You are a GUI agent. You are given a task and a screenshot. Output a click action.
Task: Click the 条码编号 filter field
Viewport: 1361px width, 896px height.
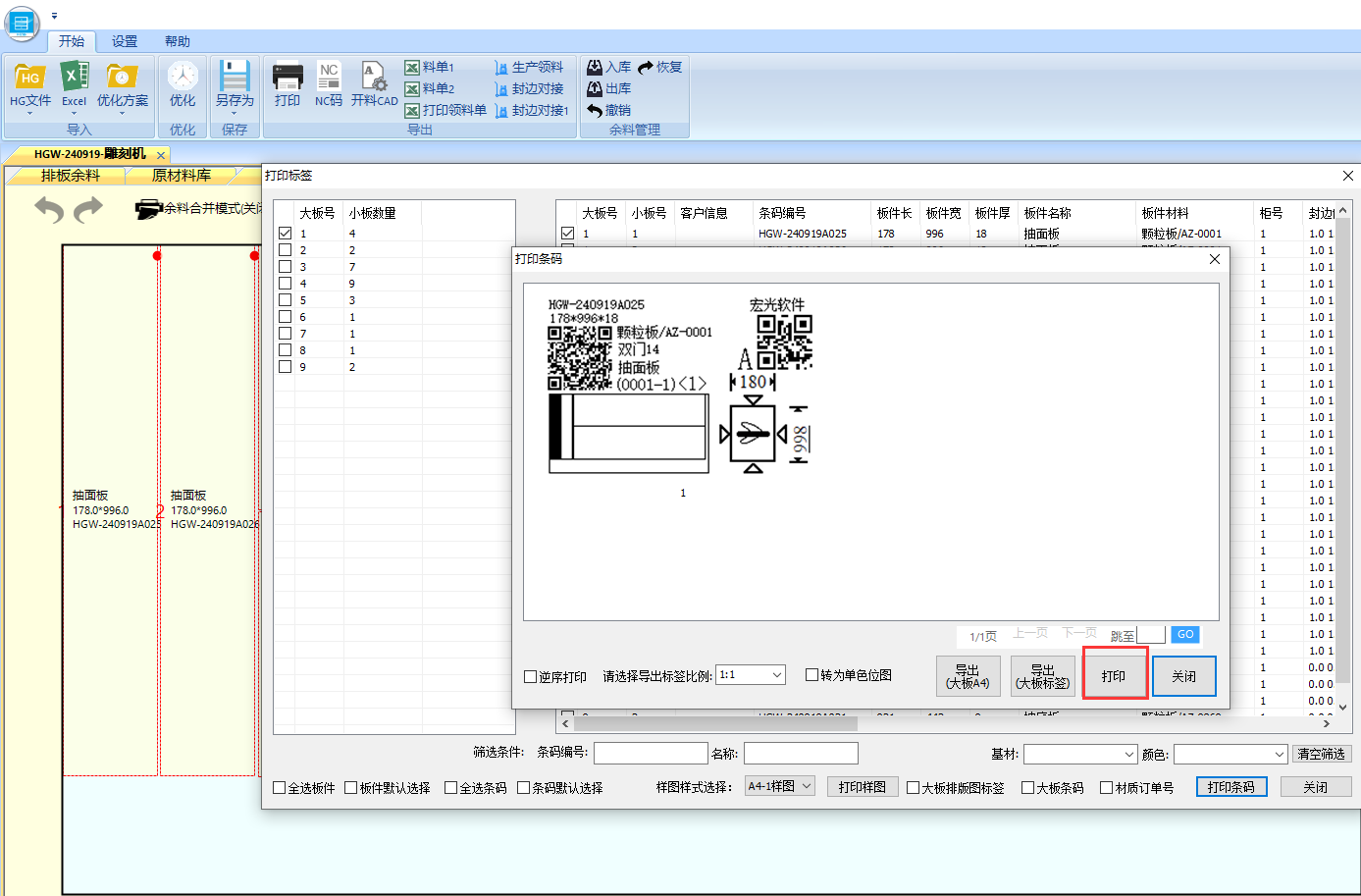(x=651, y=753)
